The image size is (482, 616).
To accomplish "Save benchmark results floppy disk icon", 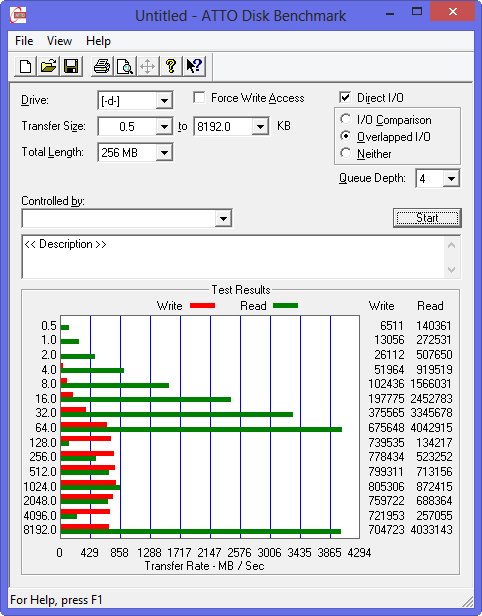I will 71,66.
